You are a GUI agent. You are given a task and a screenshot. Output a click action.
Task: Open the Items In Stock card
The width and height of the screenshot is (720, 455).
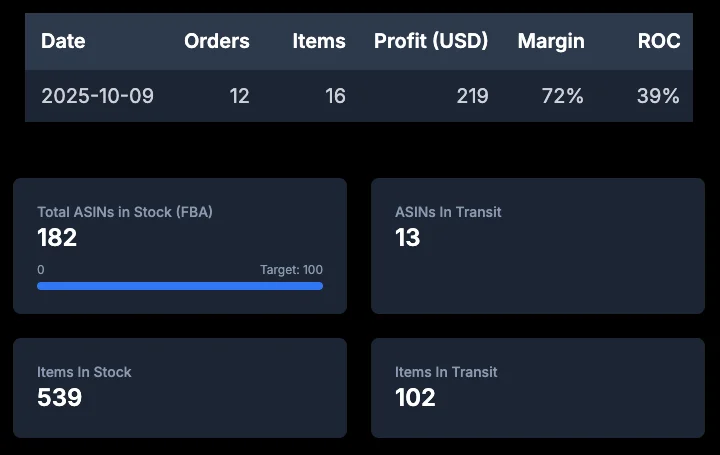(180, 387)
